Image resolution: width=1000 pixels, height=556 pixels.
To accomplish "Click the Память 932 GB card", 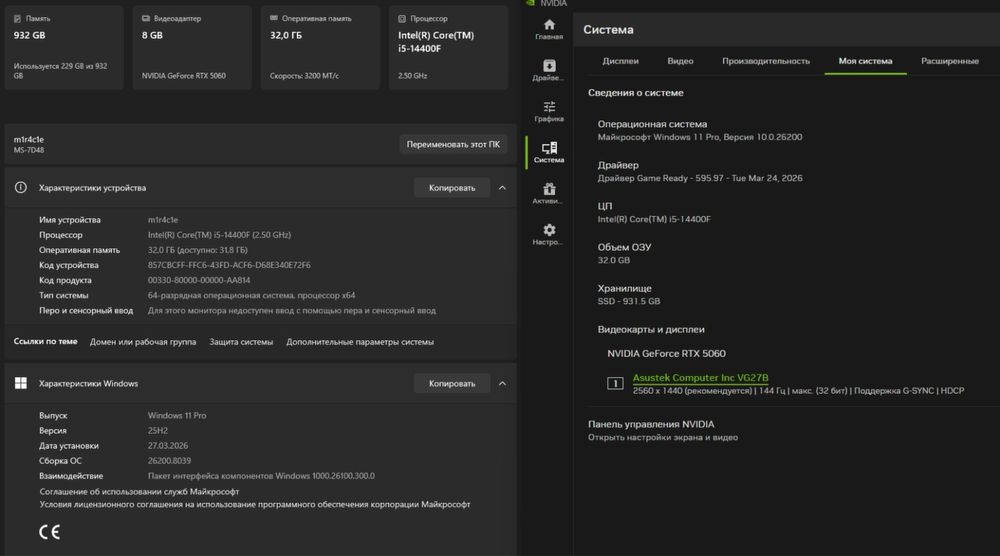I will point(64,47).
